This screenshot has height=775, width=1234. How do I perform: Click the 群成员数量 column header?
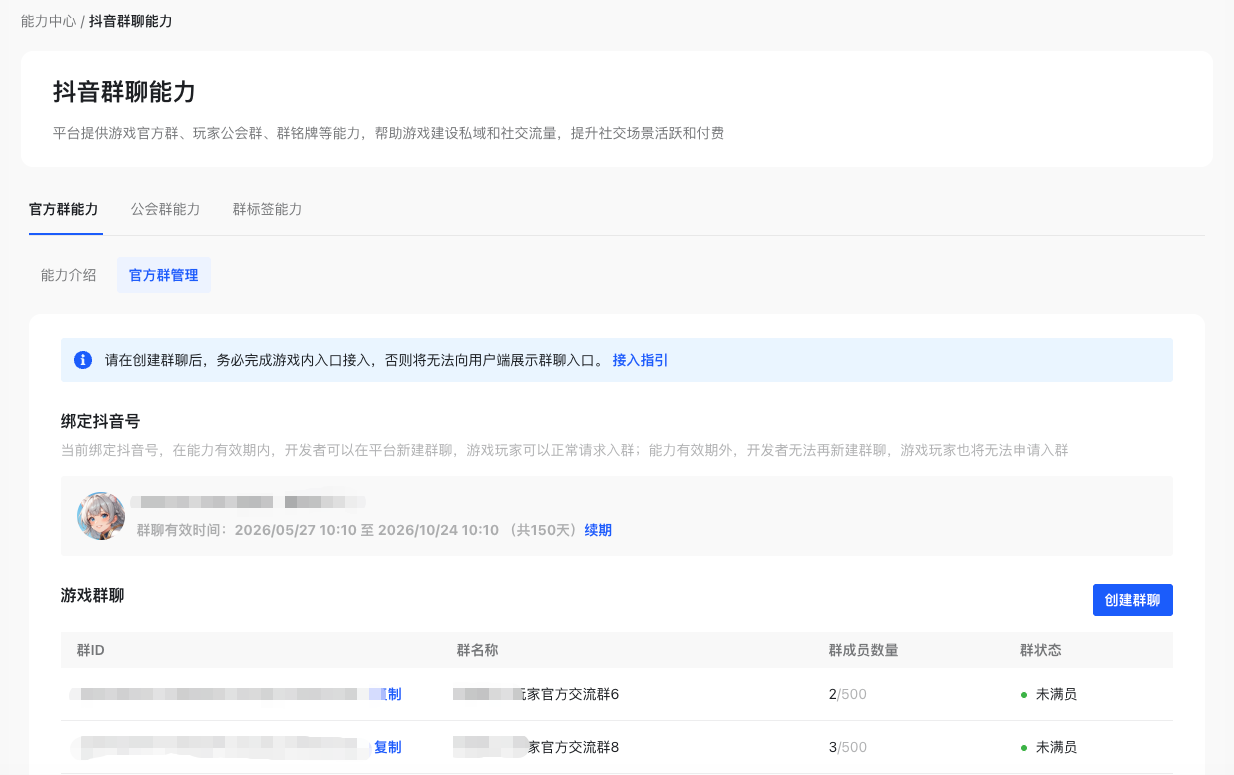863,650
